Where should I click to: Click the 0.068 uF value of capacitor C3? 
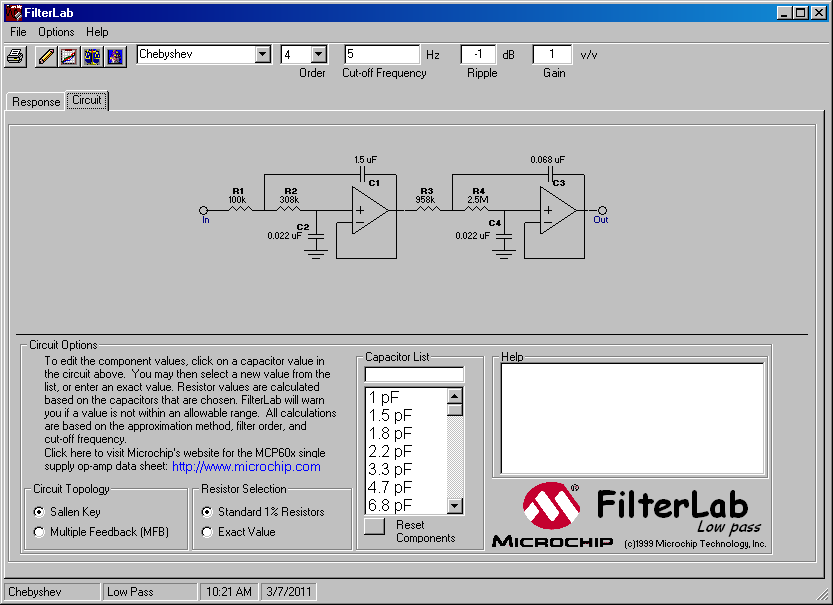[x=547, y=159]
